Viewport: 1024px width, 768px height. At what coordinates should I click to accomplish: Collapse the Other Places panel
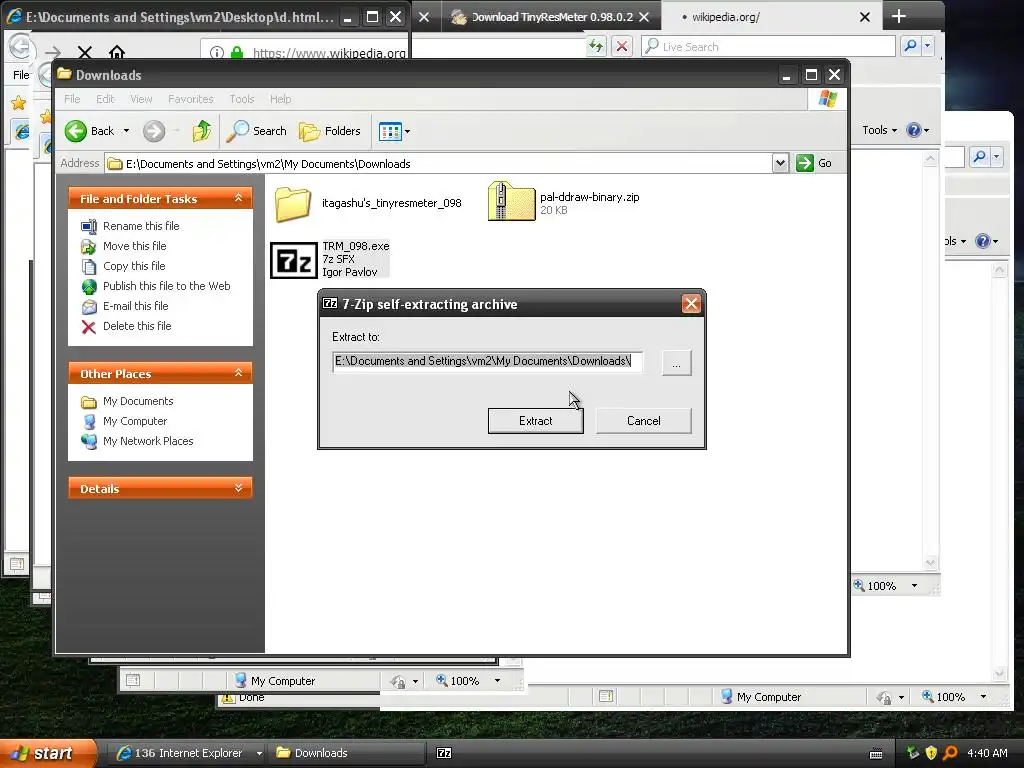coord(238,373)
